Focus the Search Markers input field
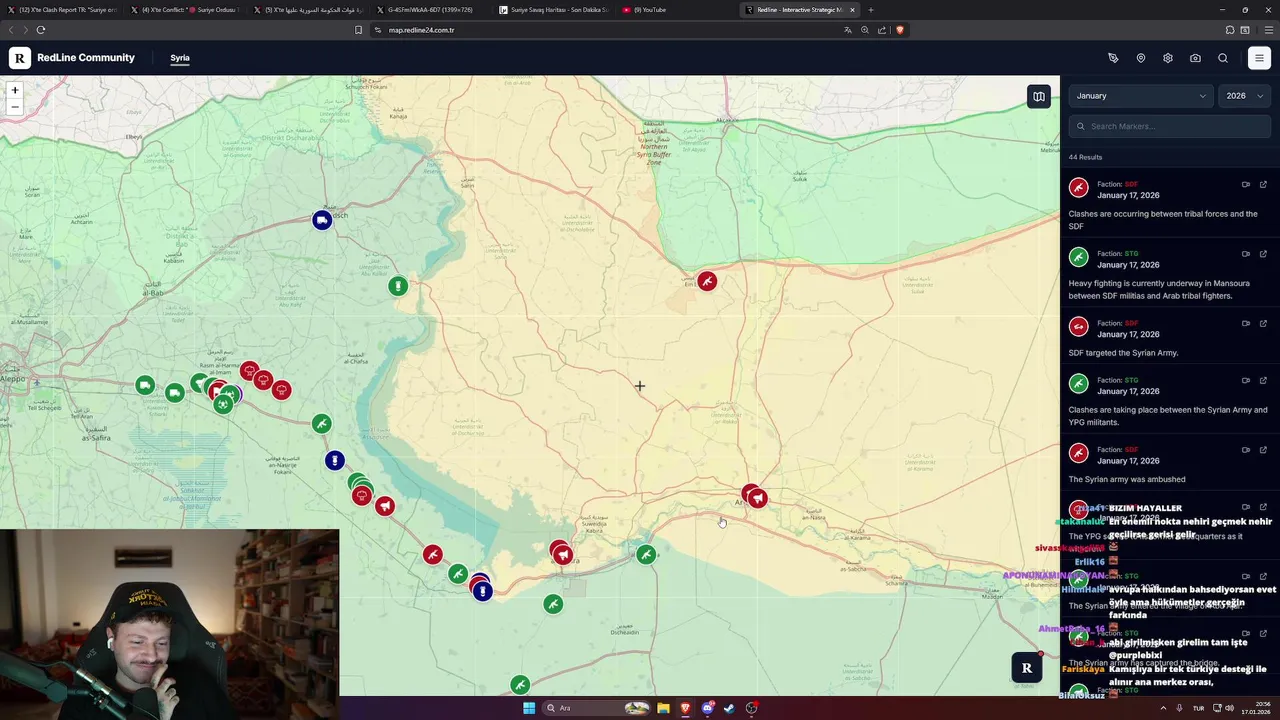The height and width of the screenshot is (720, 1280). (x=1169, y=126)
